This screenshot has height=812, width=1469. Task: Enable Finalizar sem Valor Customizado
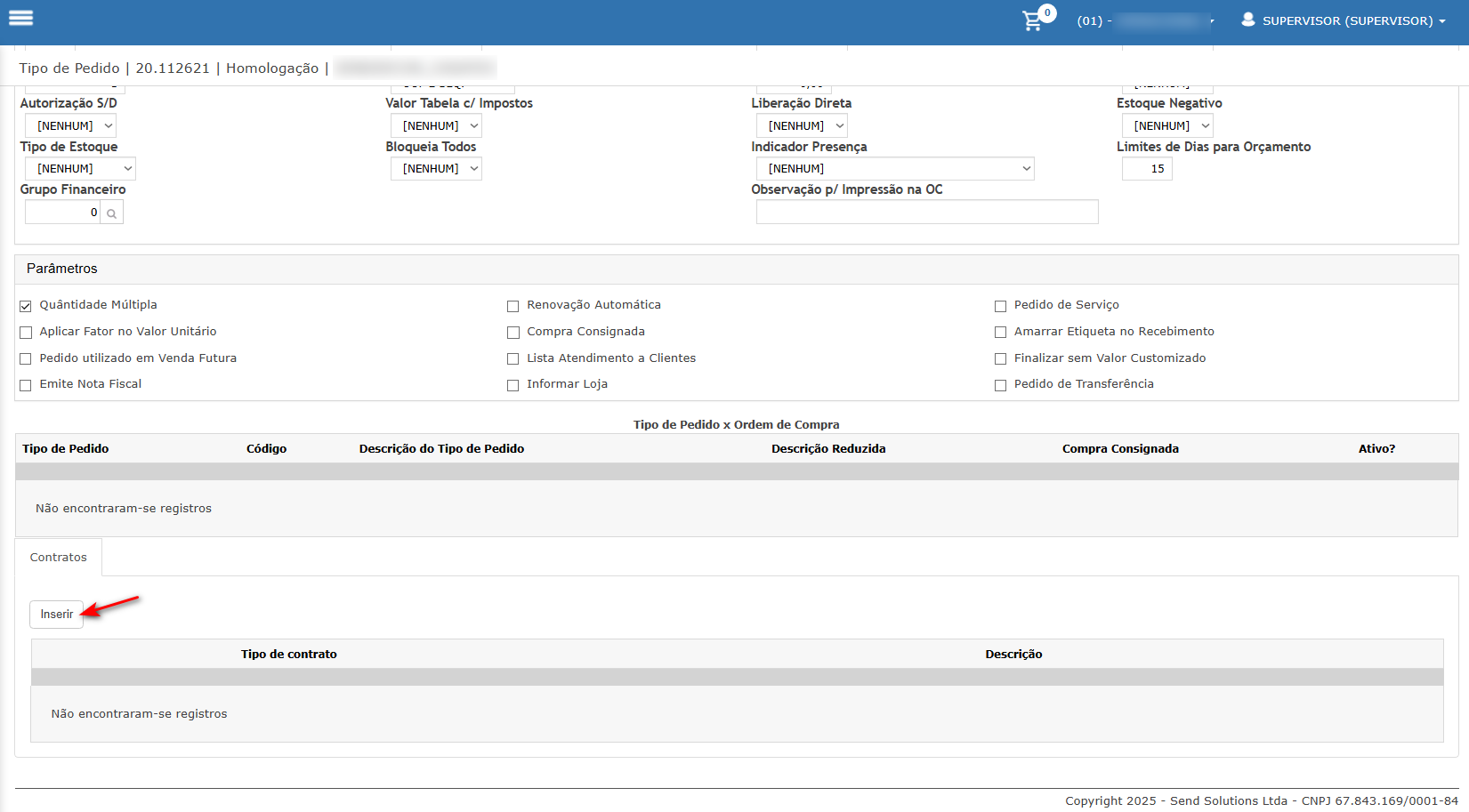(1000, 359)
